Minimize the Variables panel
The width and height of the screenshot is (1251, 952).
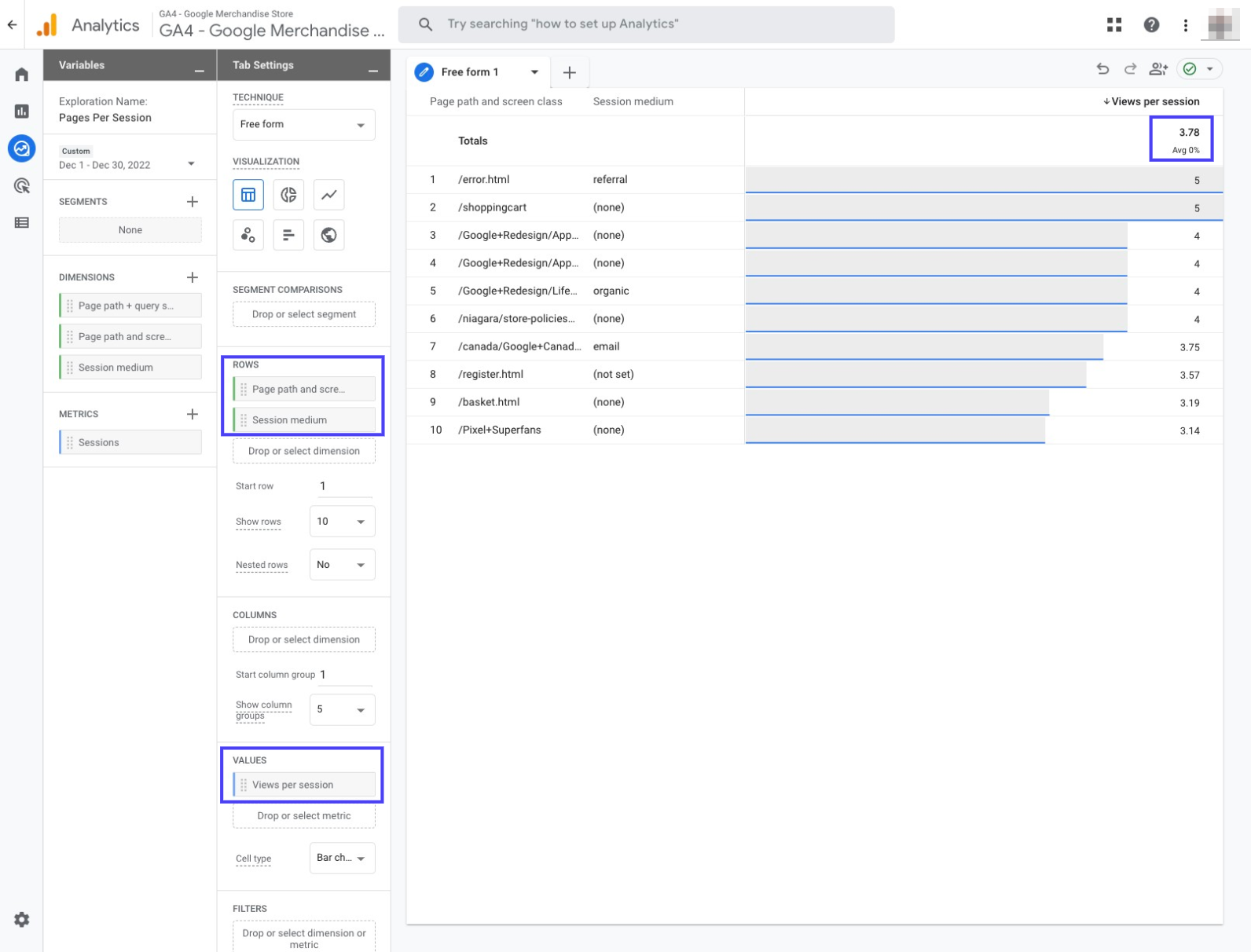(x=200, y=71)
